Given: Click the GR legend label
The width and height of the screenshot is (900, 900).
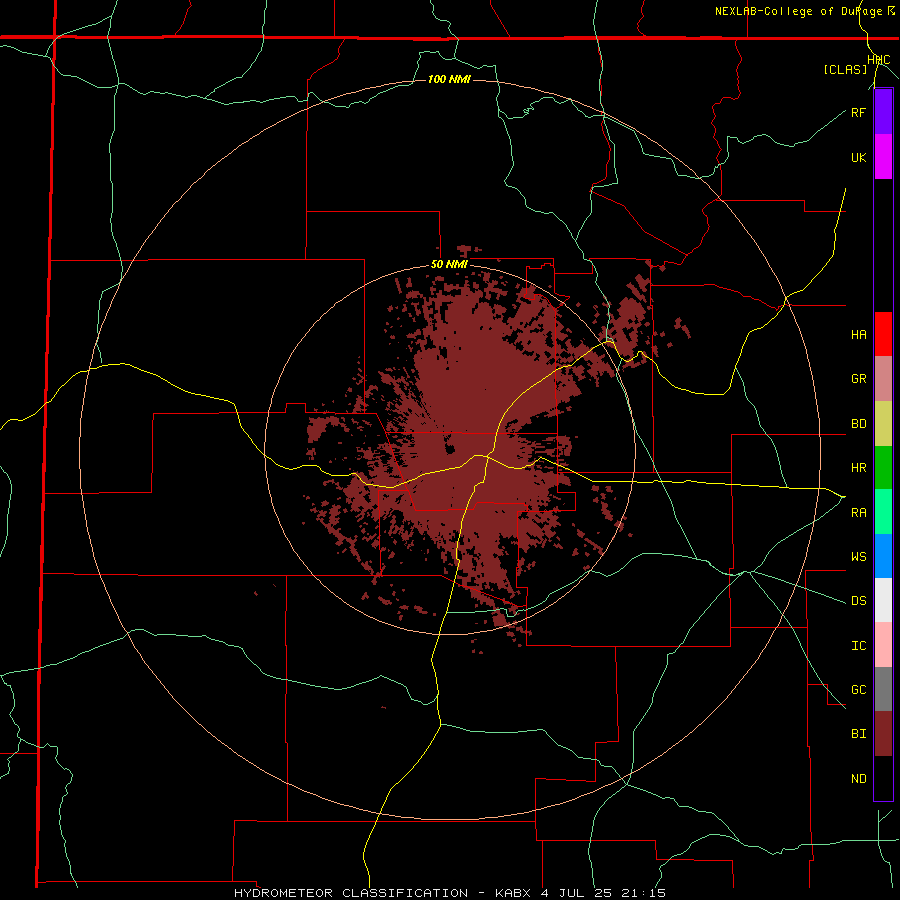Looking at the screenshot, I should [858, 379].
